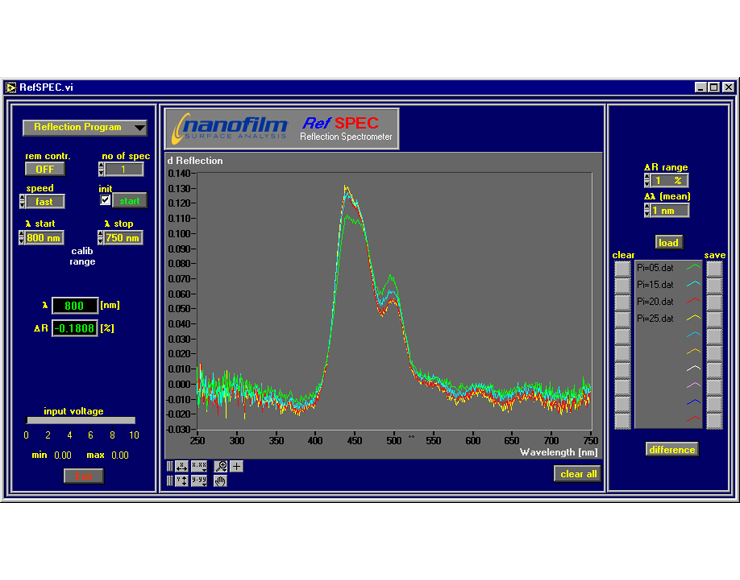Click the Y-axis autoscale icon
Viewport: 740px width, 580px height.
point(181,481)
